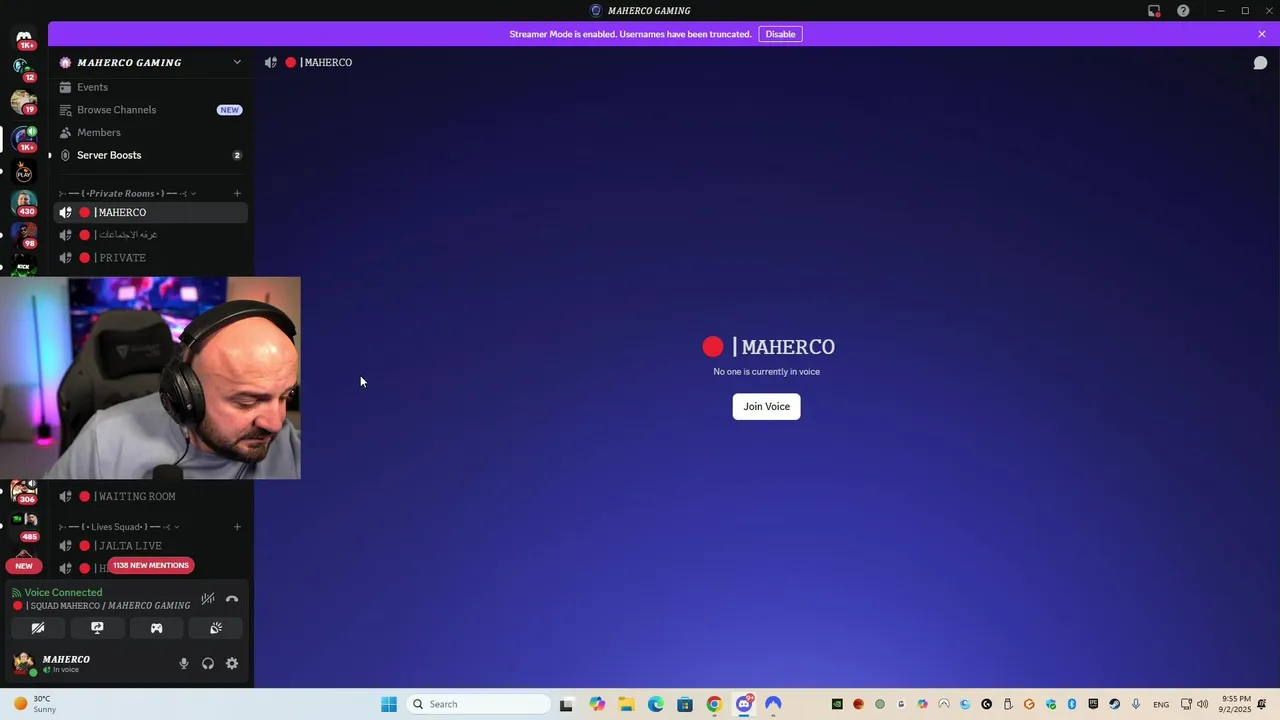Dismiss the Streamer Mode banner
The width and height of the screenshot is (1280, 720).
pos(1262,34)
